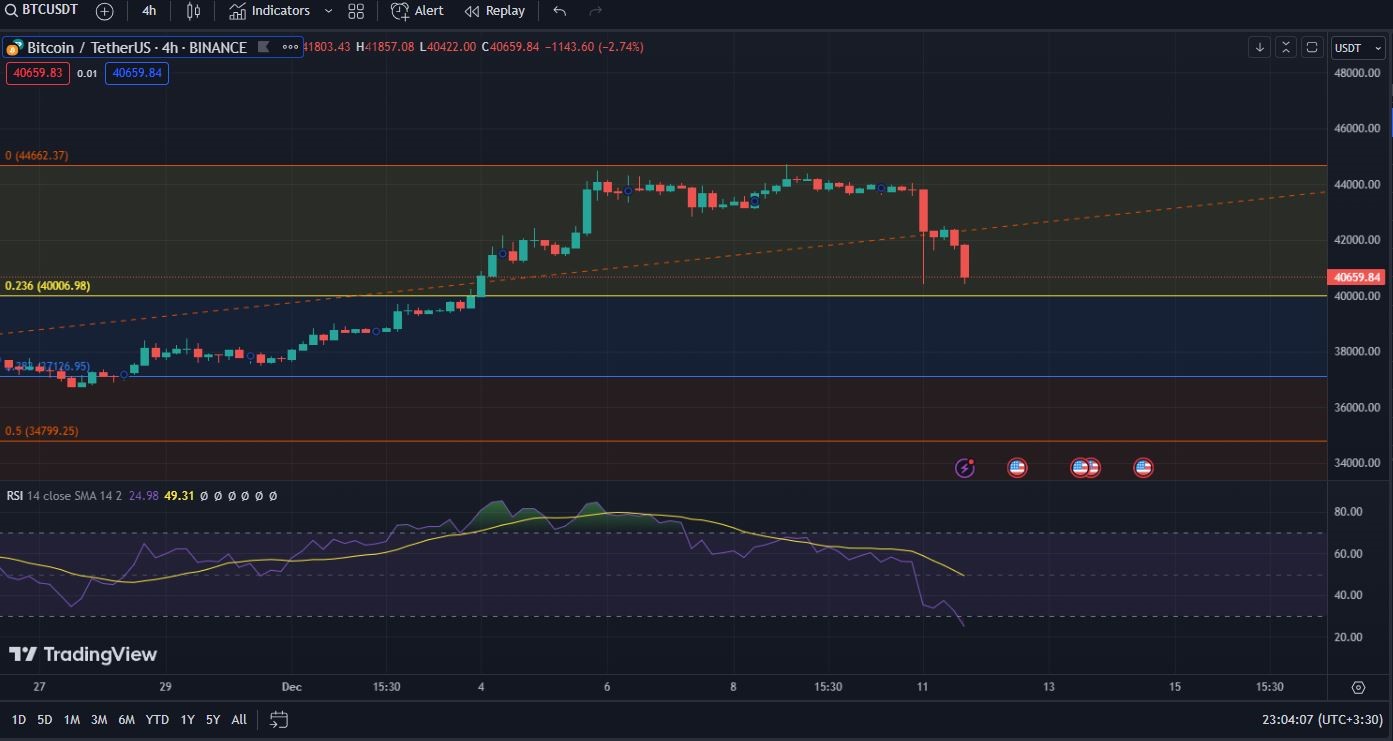
Task: Toggle maximize chart pane button
Action: coord(1312,47)
